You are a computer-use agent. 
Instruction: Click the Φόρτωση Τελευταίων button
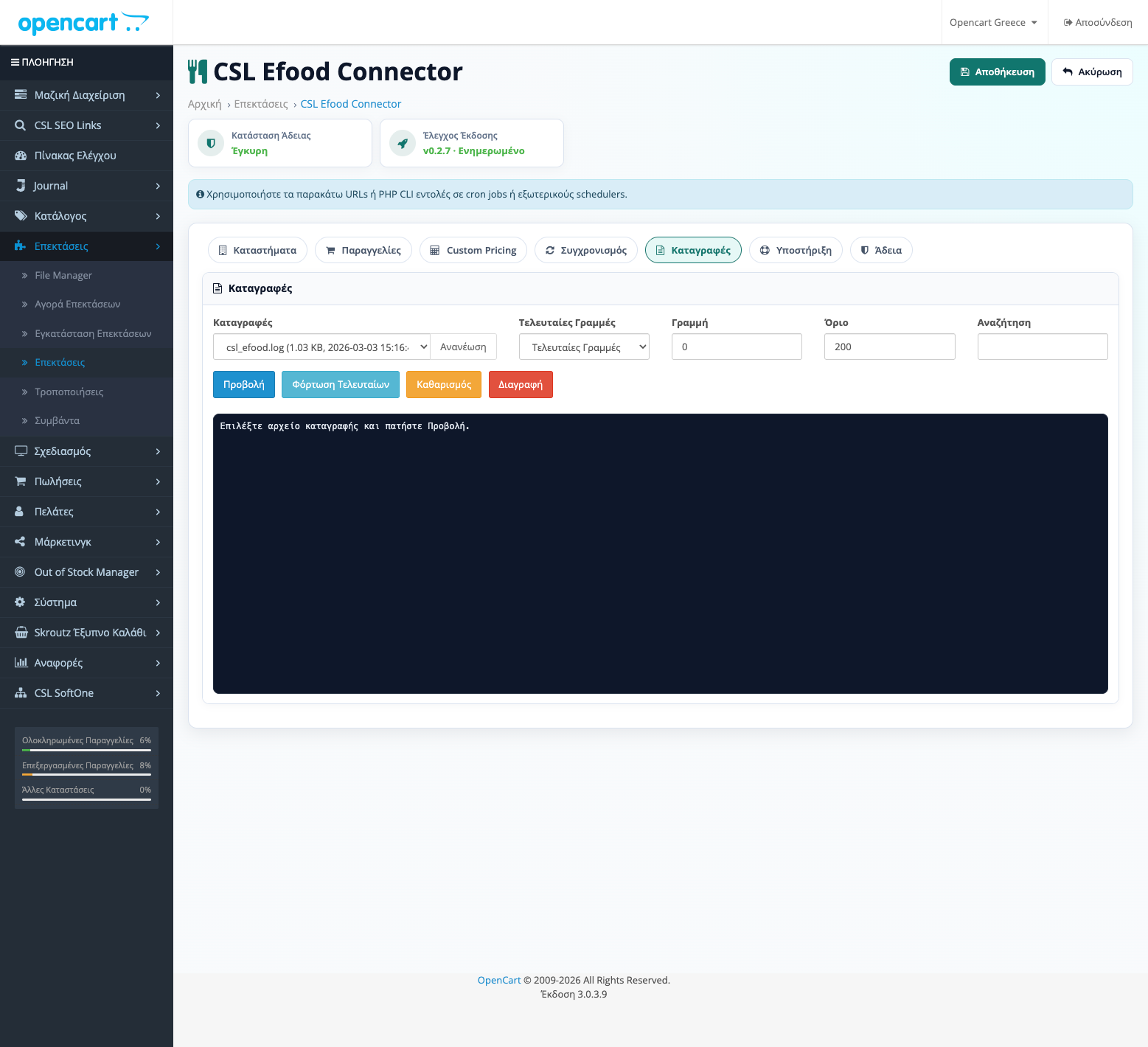click(341, 385)
